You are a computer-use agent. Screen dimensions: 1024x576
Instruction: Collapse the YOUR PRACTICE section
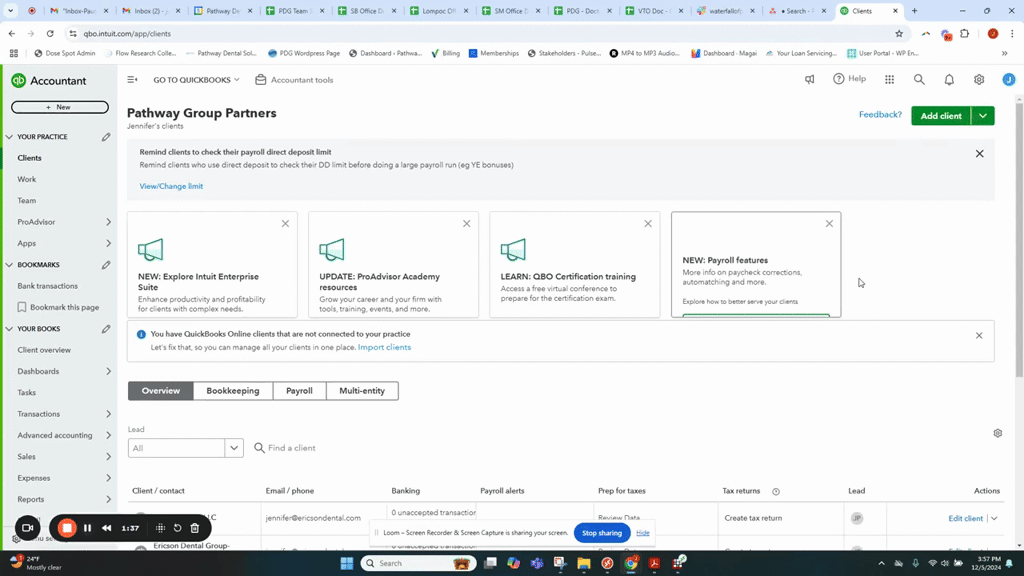point(9,137)
